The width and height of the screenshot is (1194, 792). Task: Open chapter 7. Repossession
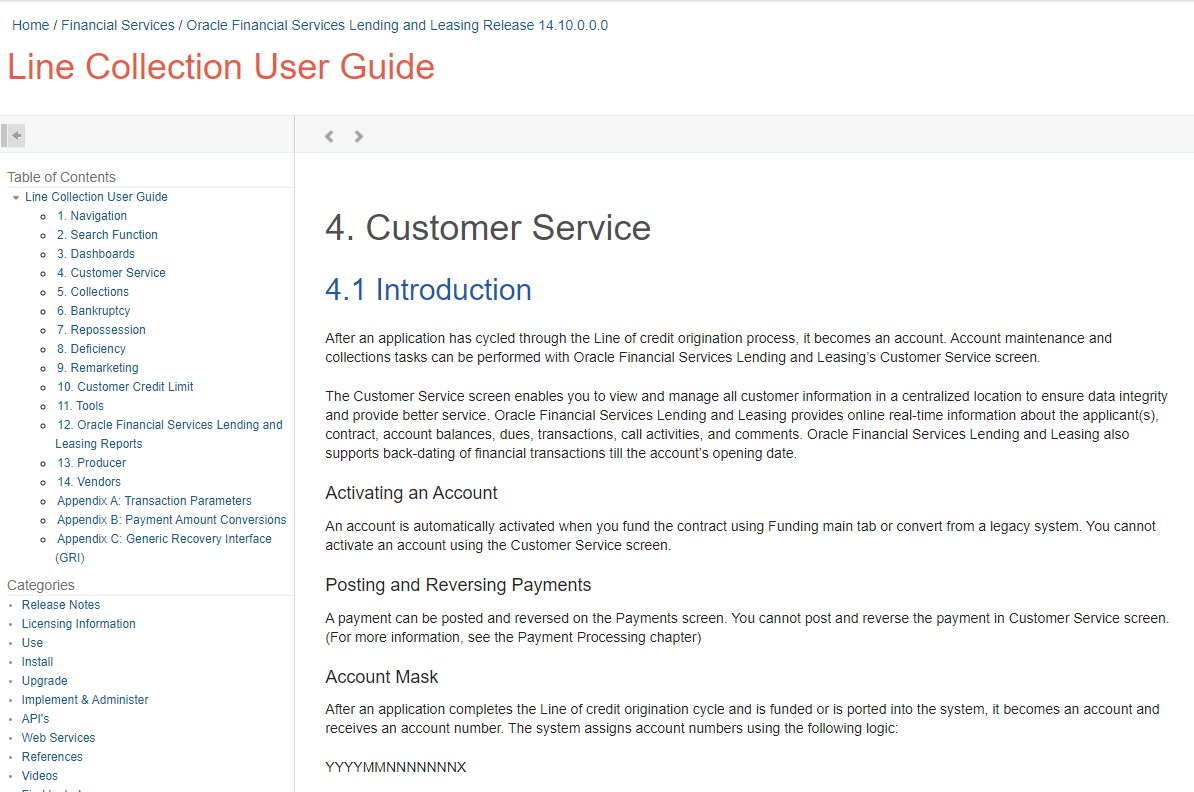coord(101,330)
